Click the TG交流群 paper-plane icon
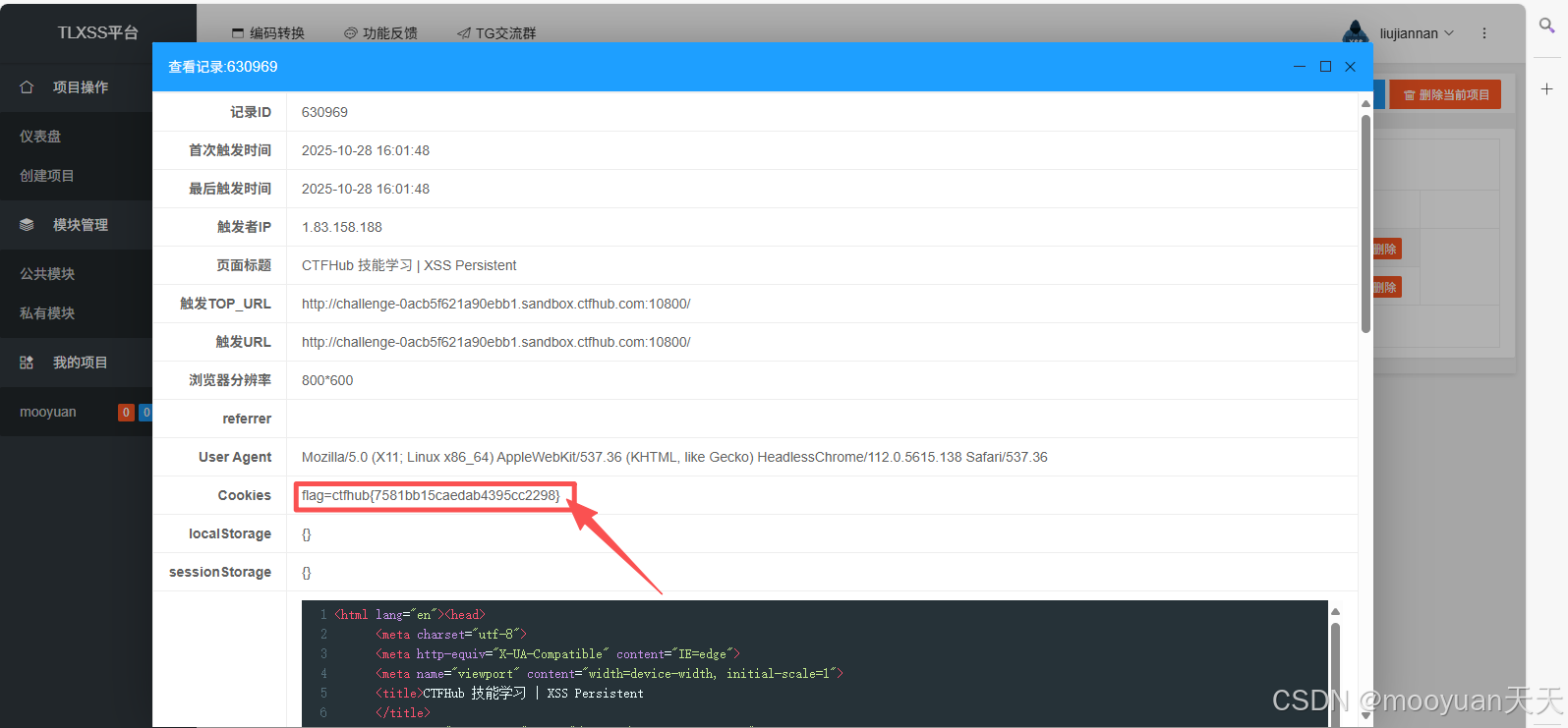1568x728 pixels. (x=463, y=33)
